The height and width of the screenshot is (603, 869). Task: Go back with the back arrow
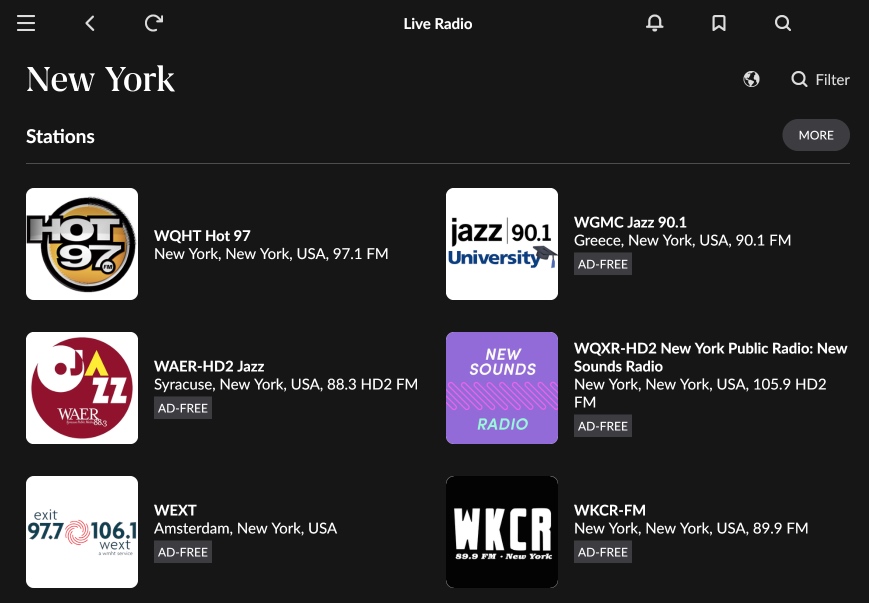click(90, 23)
